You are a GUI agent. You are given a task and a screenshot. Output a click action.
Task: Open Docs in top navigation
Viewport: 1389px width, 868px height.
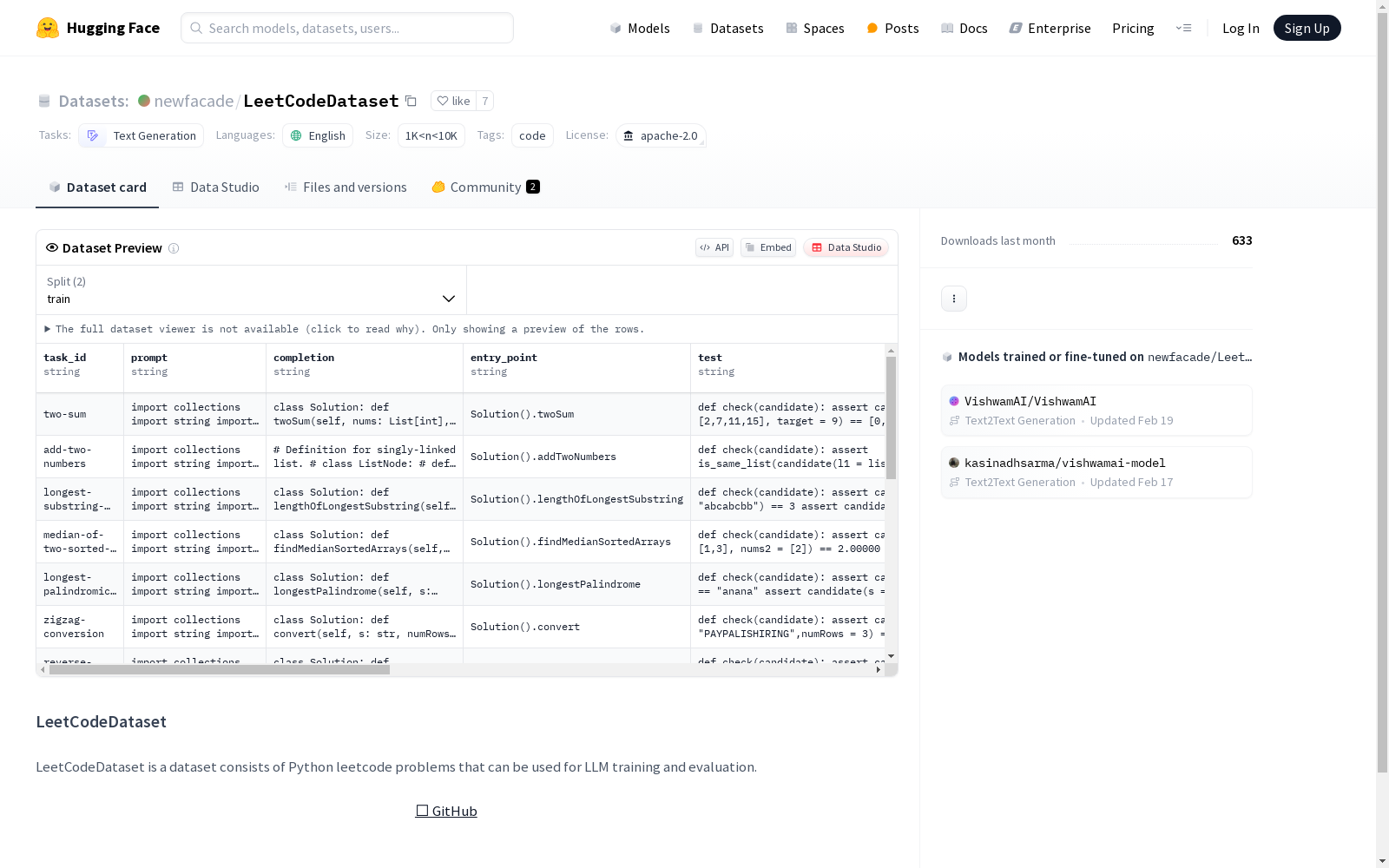(x=964, y=28)
